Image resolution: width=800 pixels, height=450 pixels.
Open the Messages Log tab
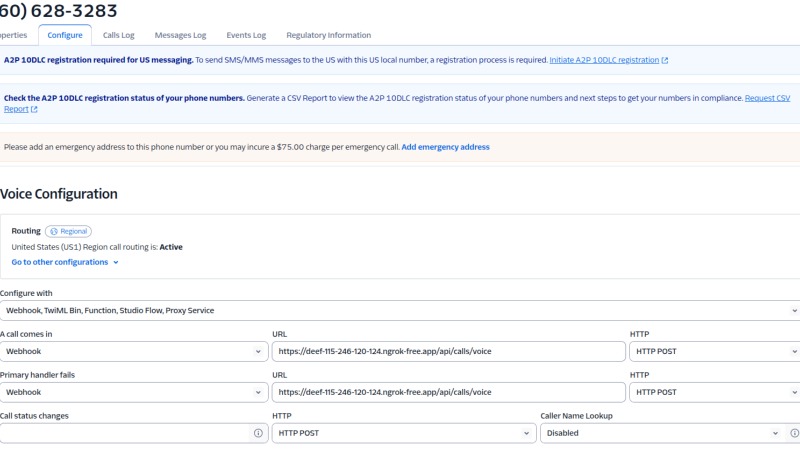pos(180,35)
